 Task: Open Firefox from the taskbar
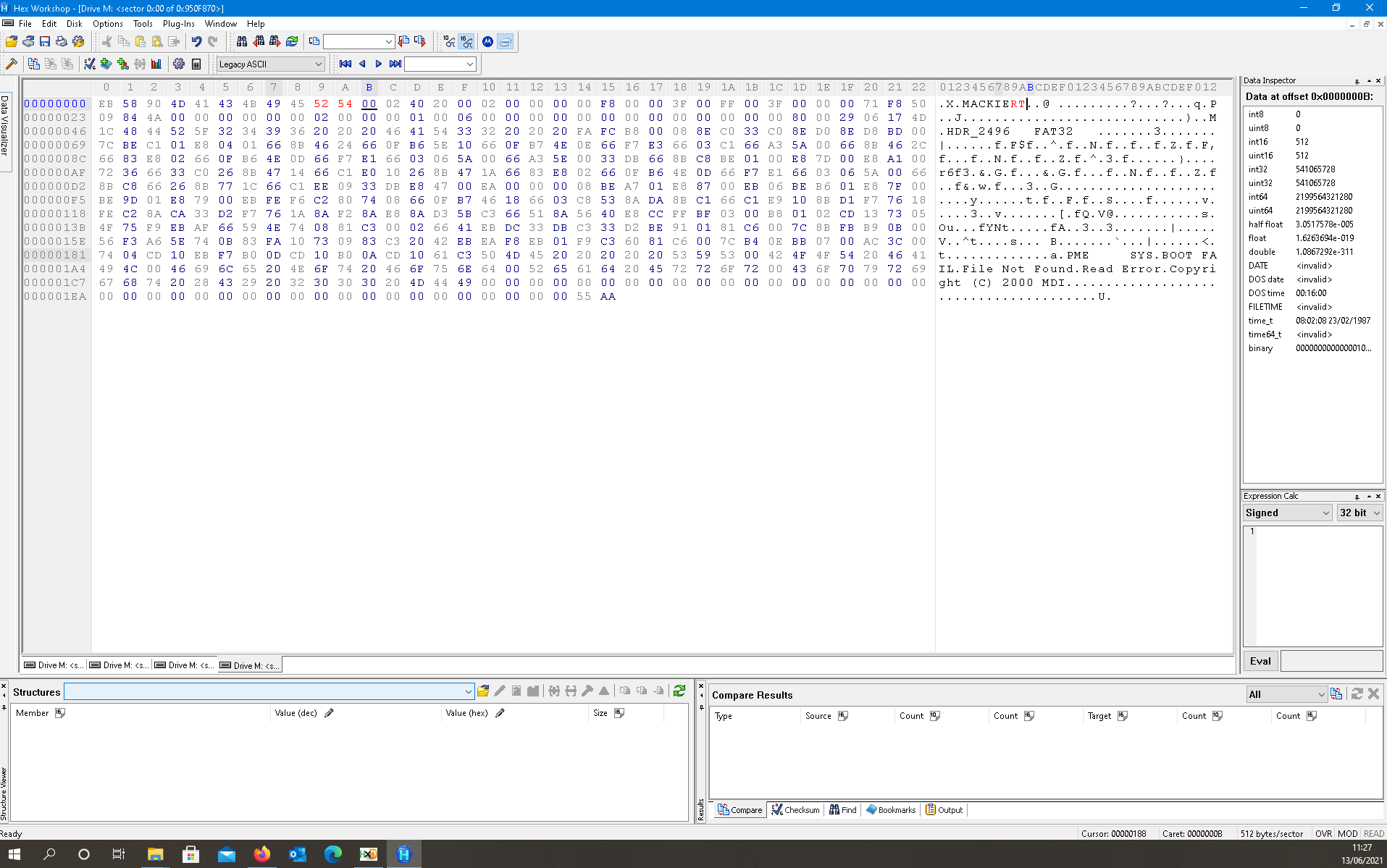261,854
